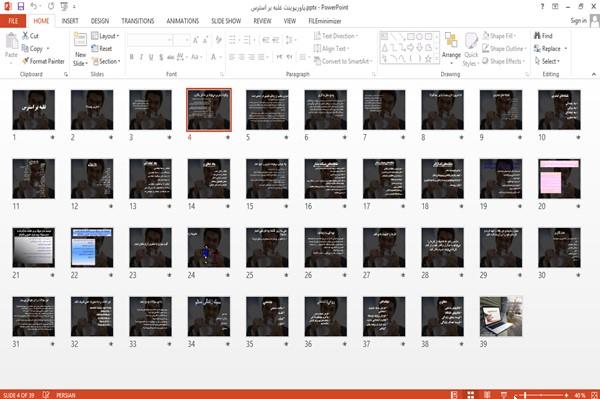
Task: Open the Copy dropdown arrow
Action: point(48,49)
